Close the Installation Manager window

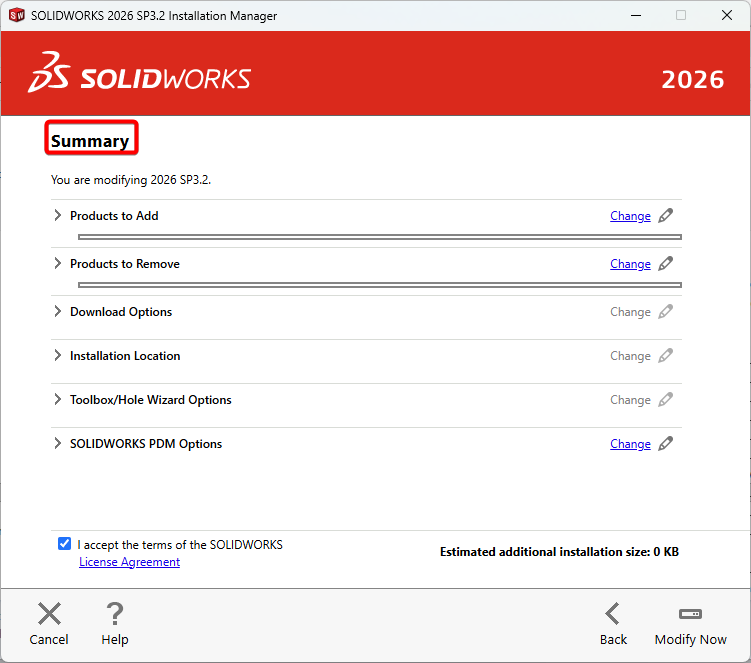727,15
